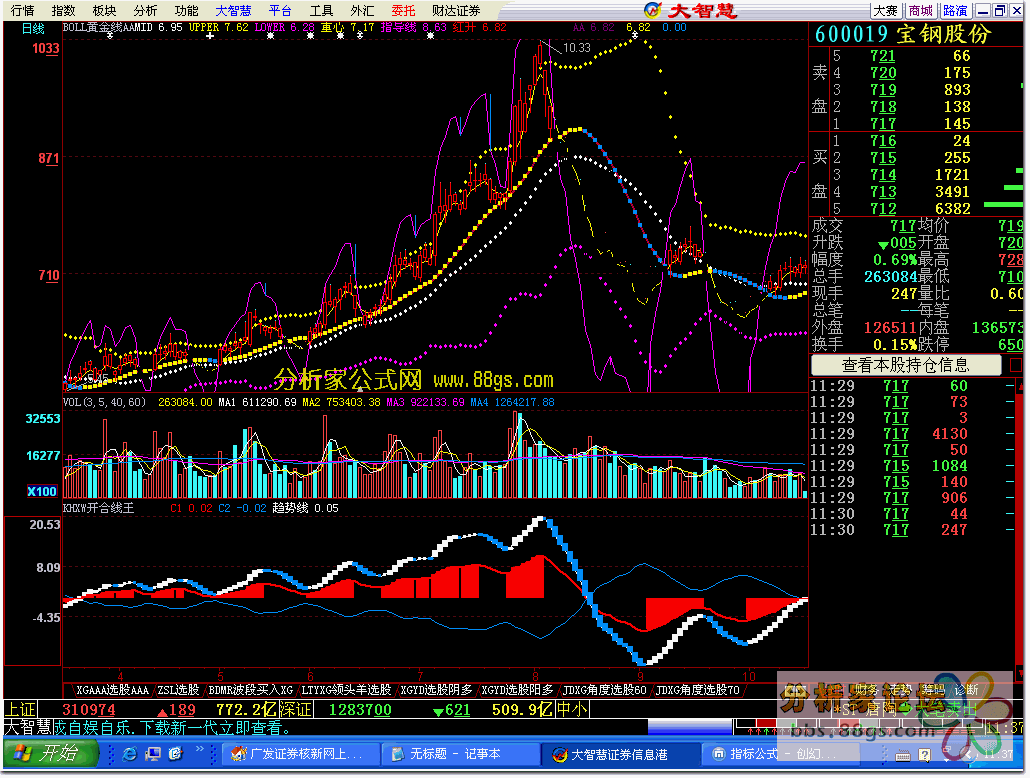Click the show desktop quick launch icon
The image size is (1030, 778).
(153, 754)
